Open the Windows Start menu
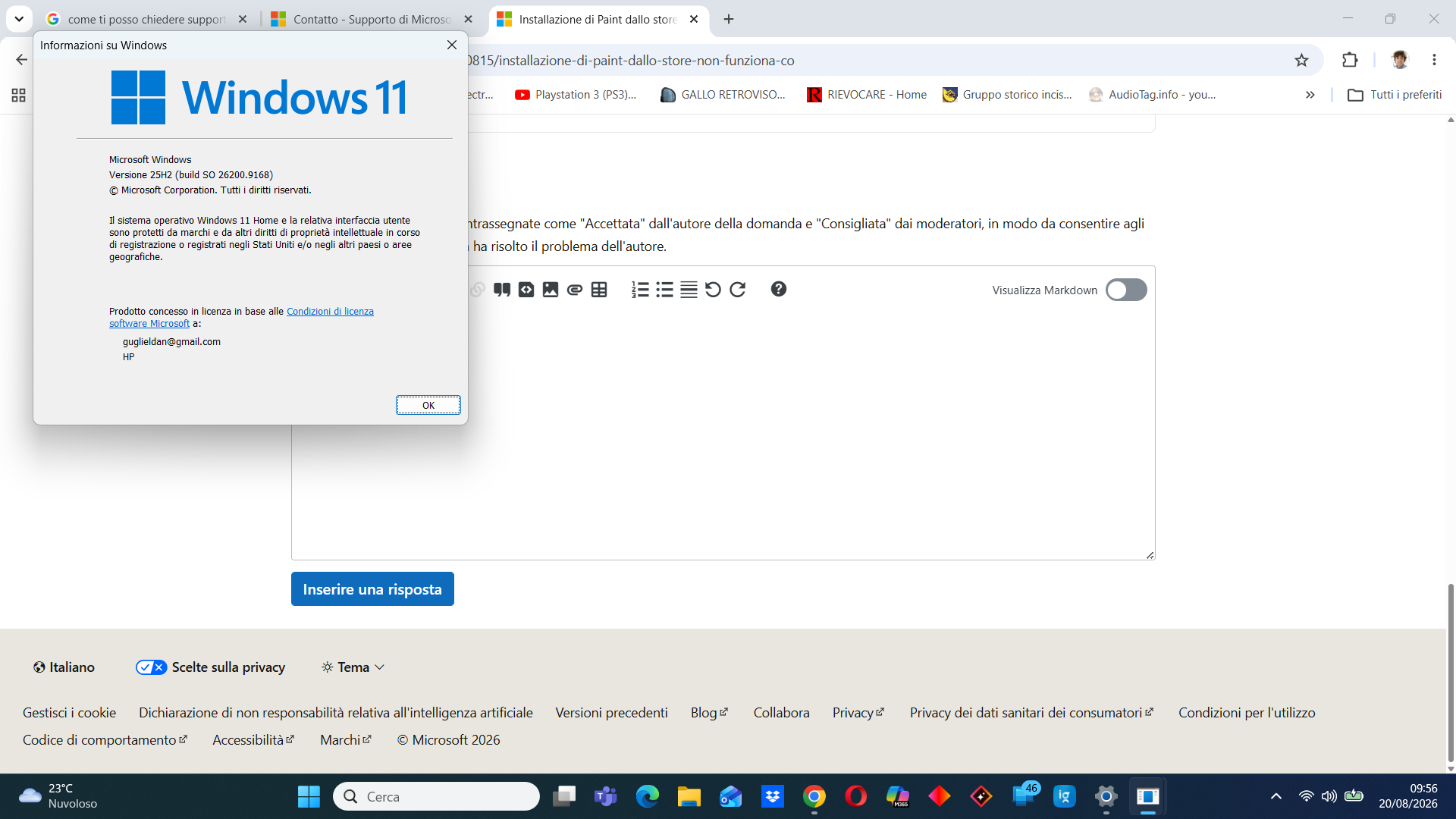Viewport: 1456px width, 819px height. tap(309, 796)
